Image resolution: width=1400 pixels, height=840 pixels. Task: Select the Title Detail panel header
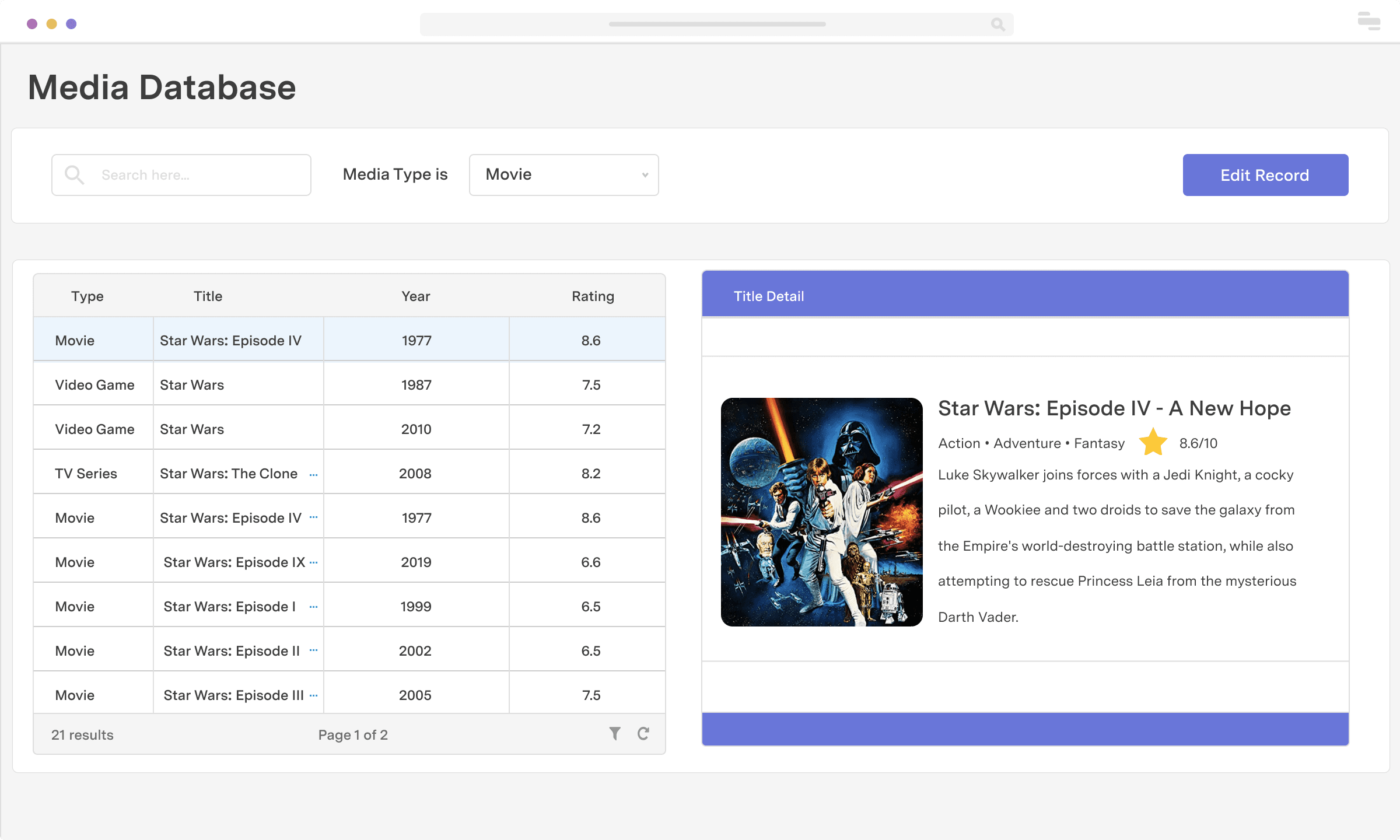pos(769,296)
